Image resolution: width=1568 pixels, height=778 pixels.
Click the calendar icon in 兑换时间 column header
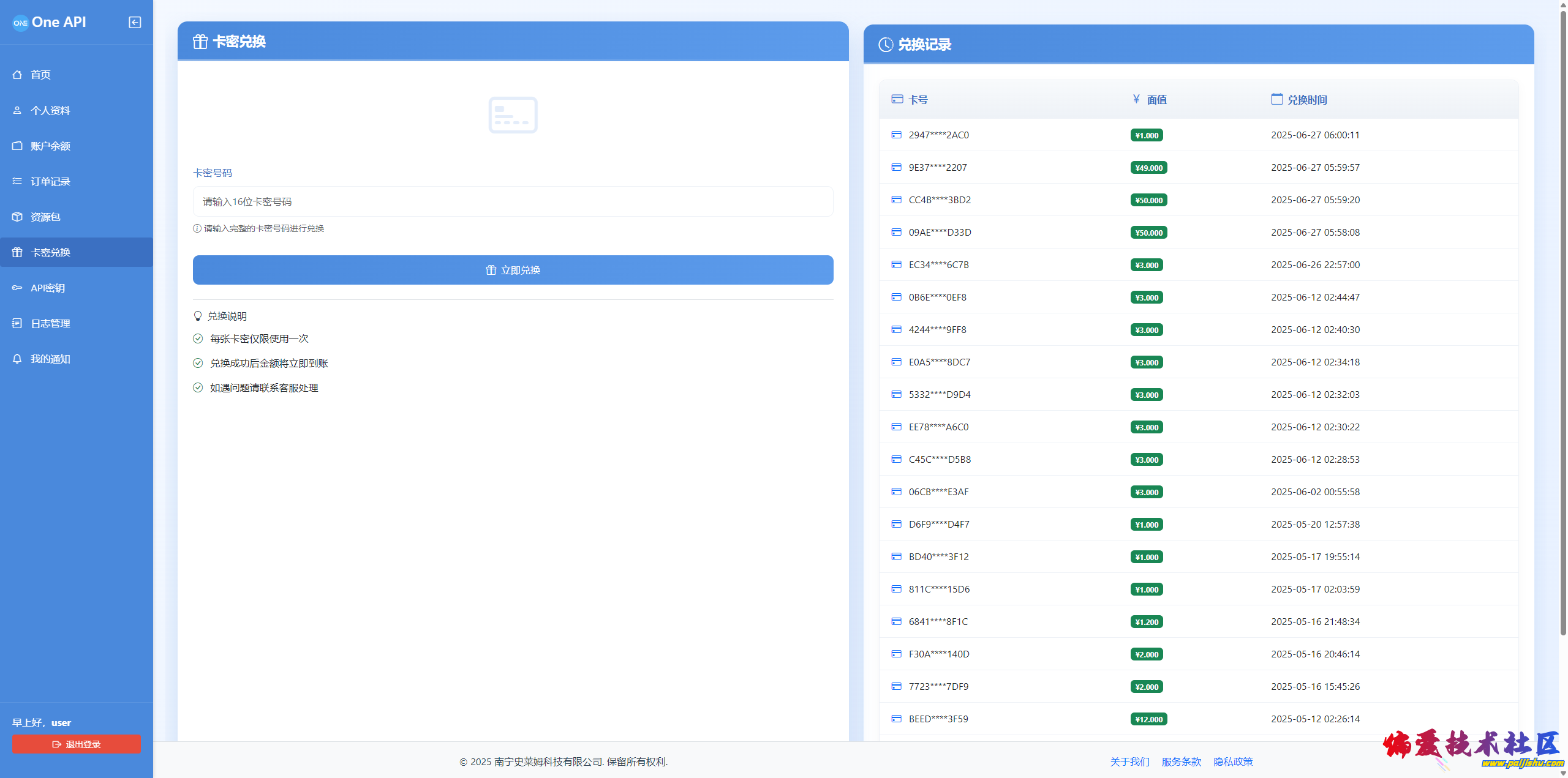point(1276,99)
